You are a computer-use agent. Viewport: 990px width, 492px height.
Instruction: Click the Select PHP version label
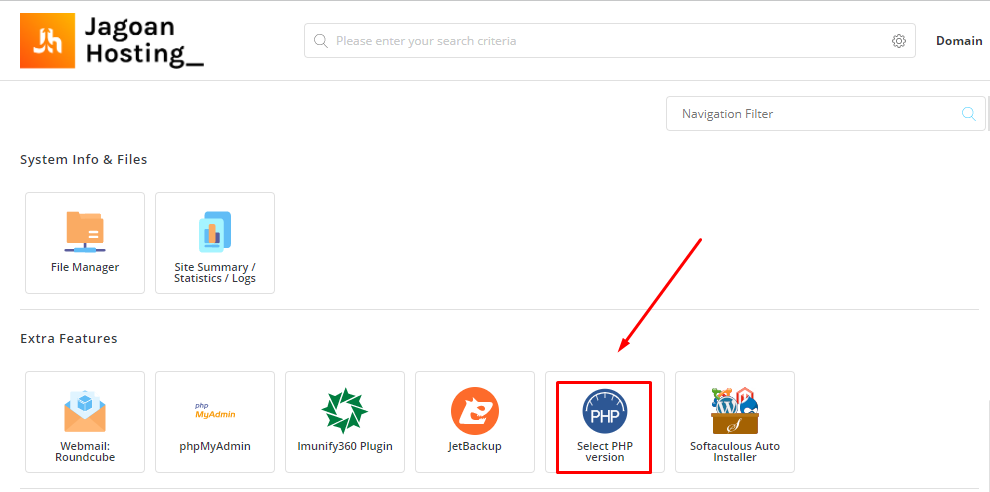[604, 452]
